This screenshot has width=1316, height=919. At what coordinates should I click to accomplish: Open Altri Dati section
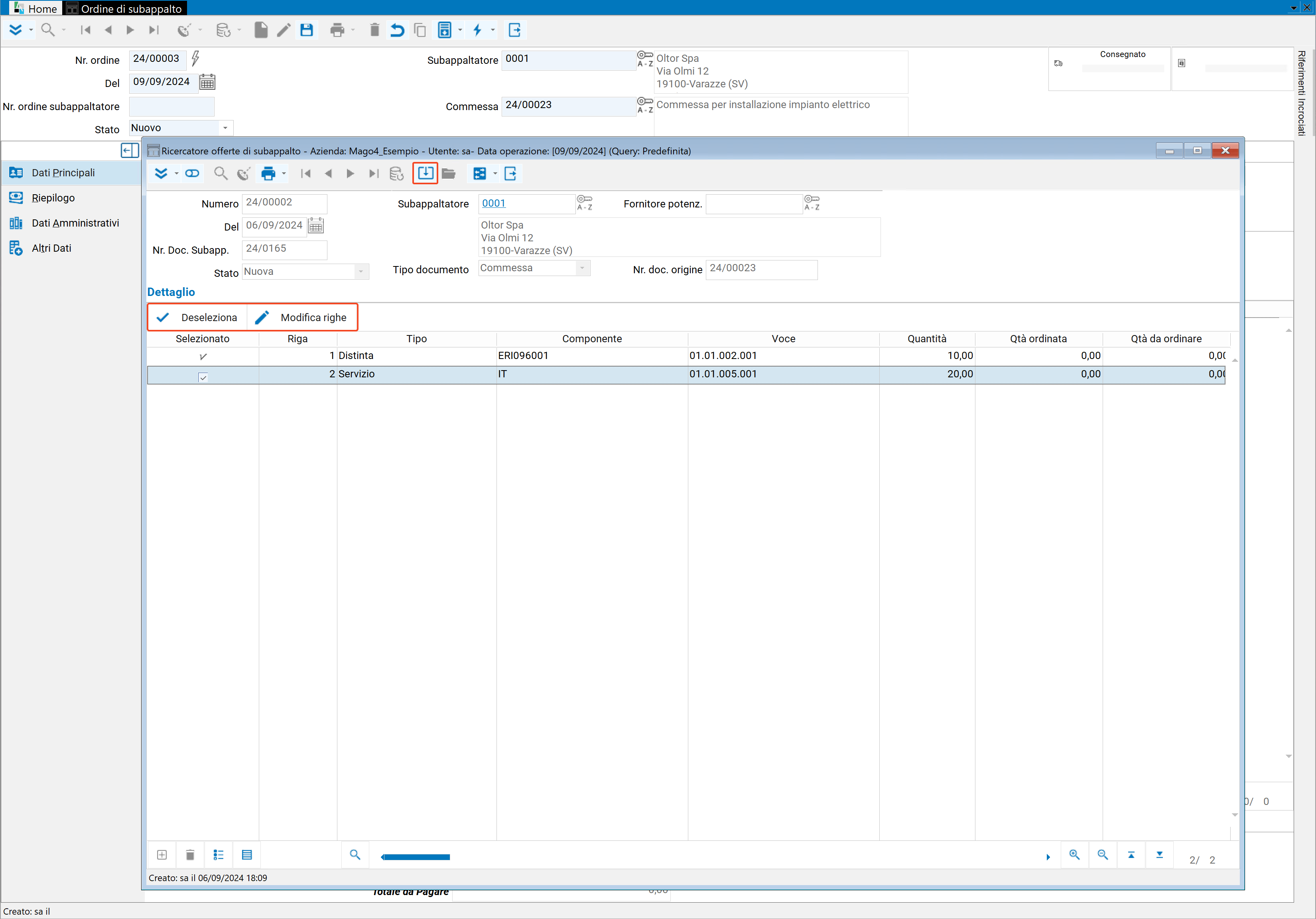pos(71,248)
